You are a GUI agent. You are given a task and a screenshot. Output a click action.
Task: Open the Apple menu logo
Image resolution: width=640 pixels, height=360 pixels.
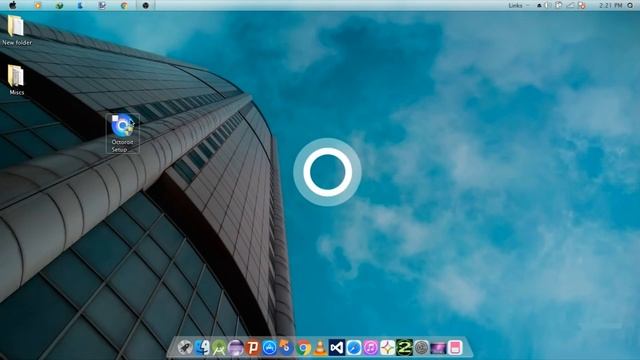click(13, 5)
